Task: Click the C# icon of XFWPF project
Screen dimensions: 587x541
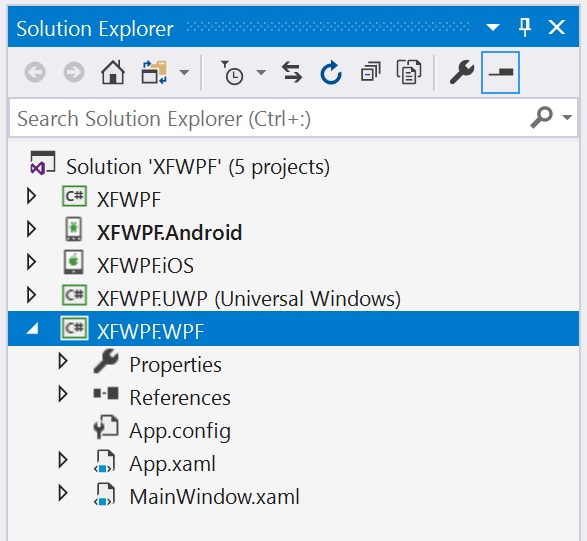Action: coord(74,196)
